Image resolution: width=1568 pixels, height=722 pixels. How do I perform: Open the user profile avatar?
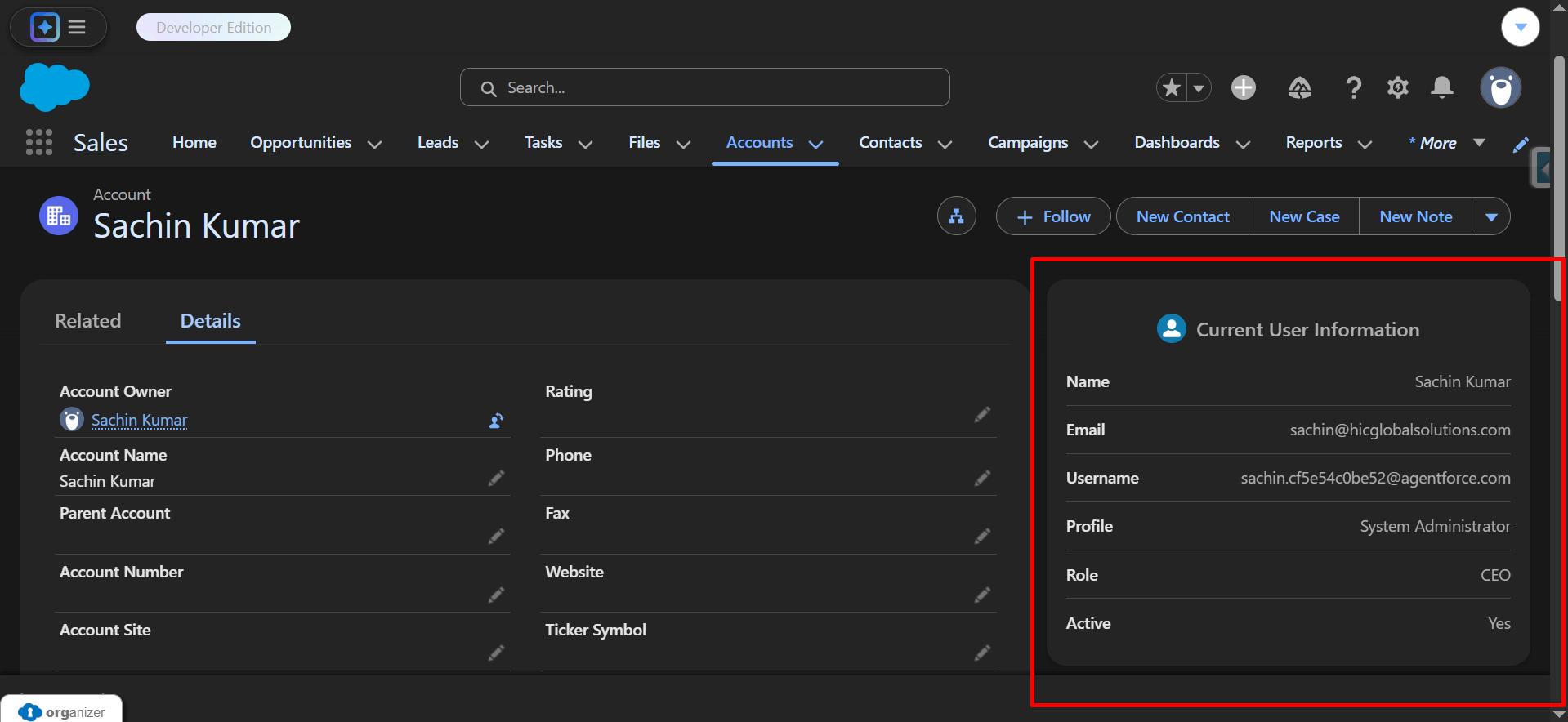1500,87
